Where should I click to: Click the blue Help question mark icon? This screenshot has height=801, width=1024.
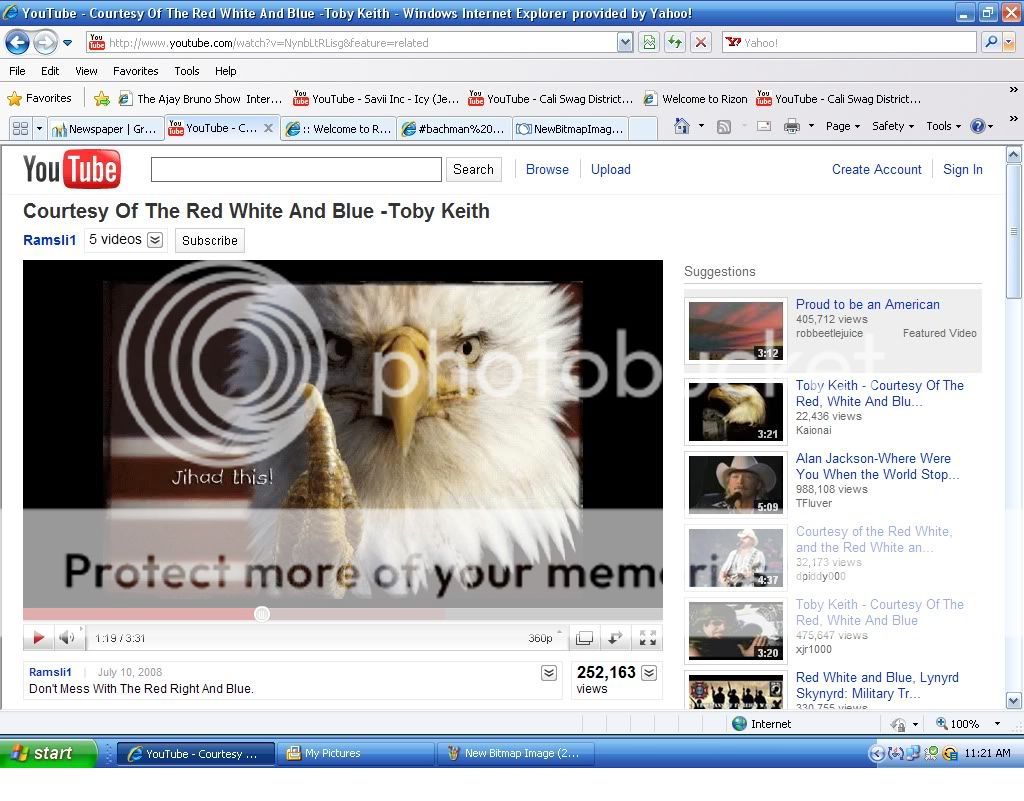978,127
